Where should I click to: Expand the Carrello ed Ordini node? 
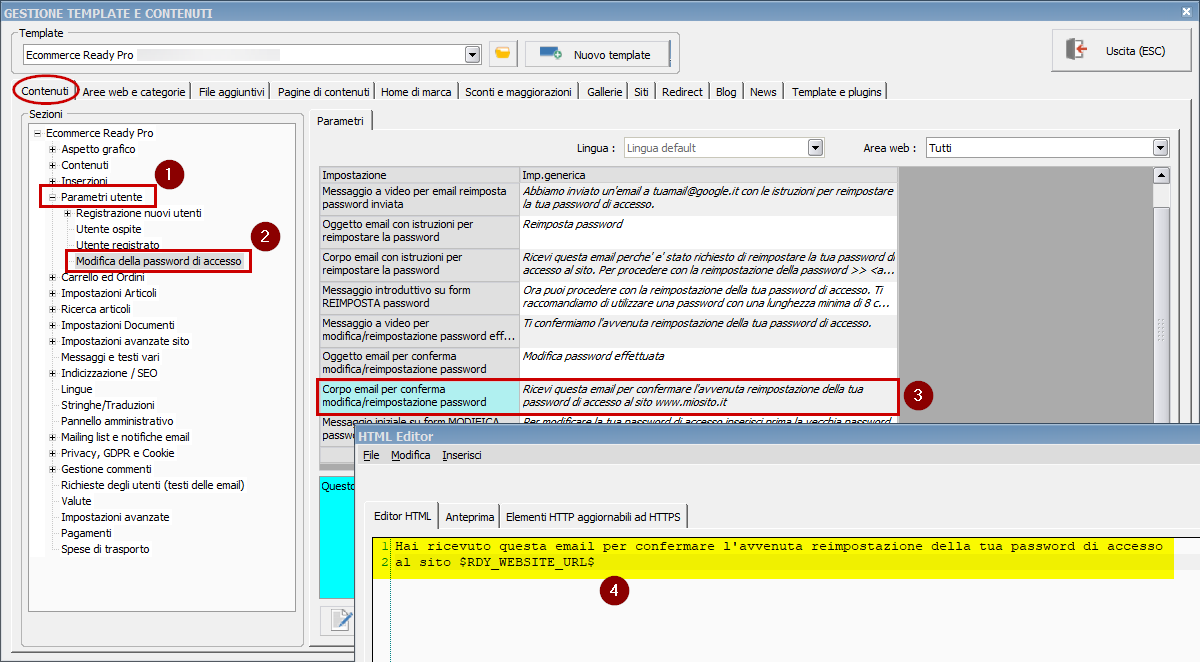point(52,277)
